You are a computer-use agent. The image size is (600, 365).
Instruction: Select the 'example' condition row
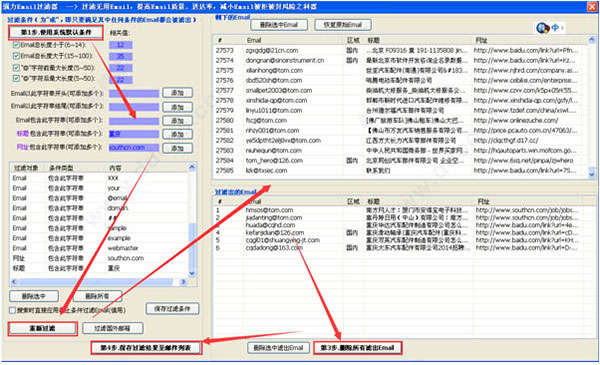pos(99,238)
